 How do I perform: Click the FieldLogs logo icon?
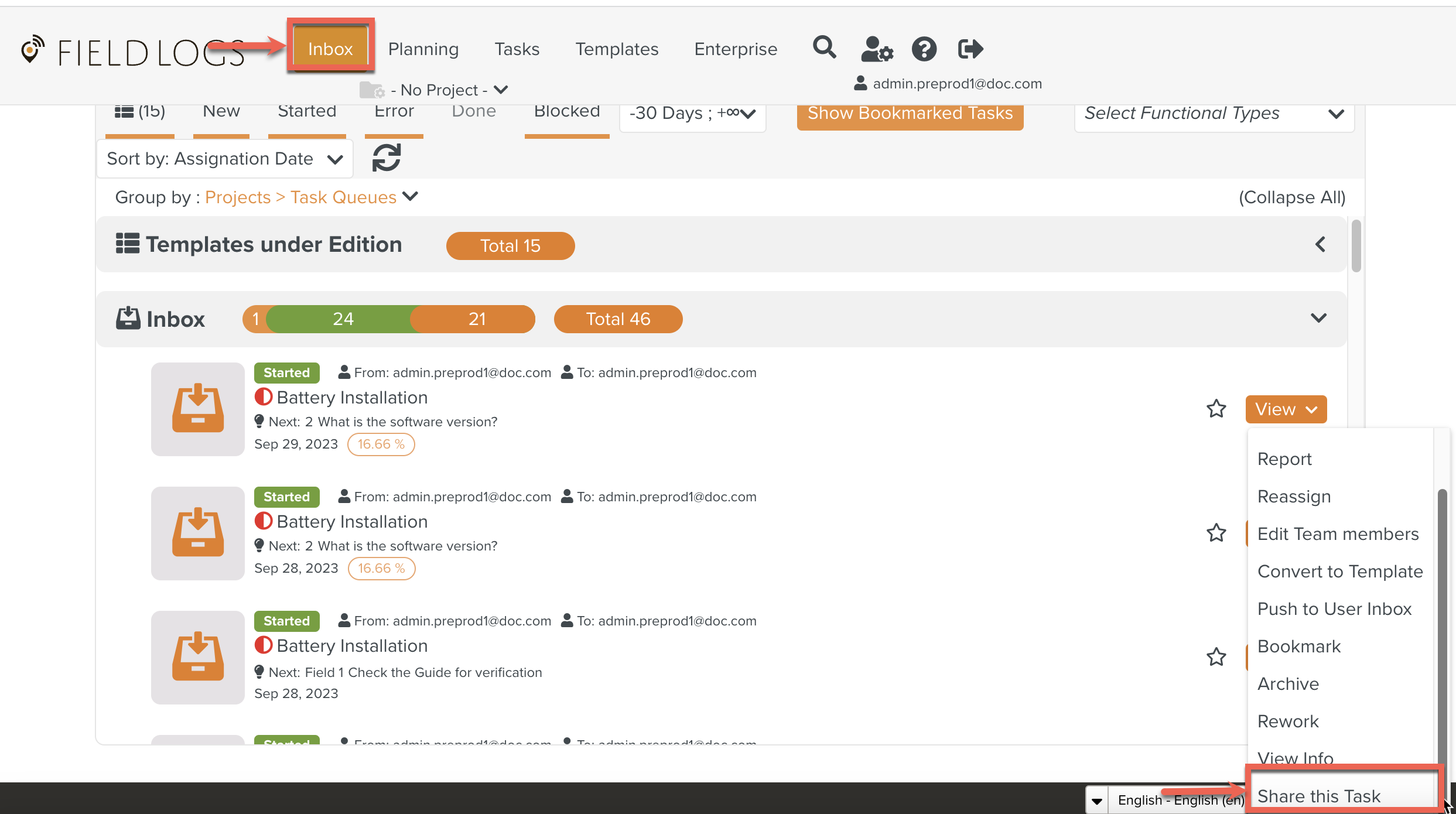32,50
